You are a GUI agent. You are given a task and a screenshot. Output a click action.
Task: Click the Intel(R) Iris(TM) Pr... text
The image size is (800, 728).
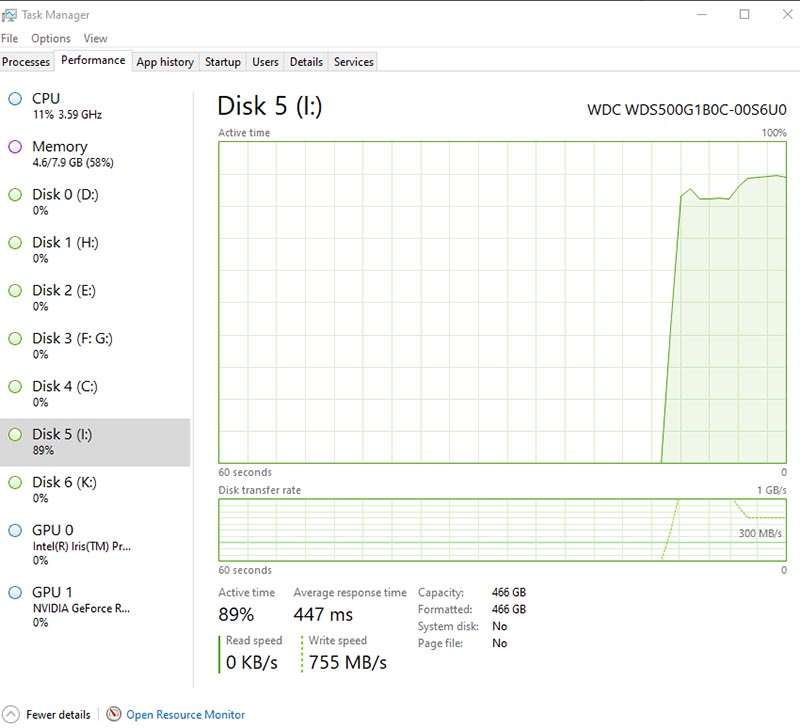click(82, 546)
